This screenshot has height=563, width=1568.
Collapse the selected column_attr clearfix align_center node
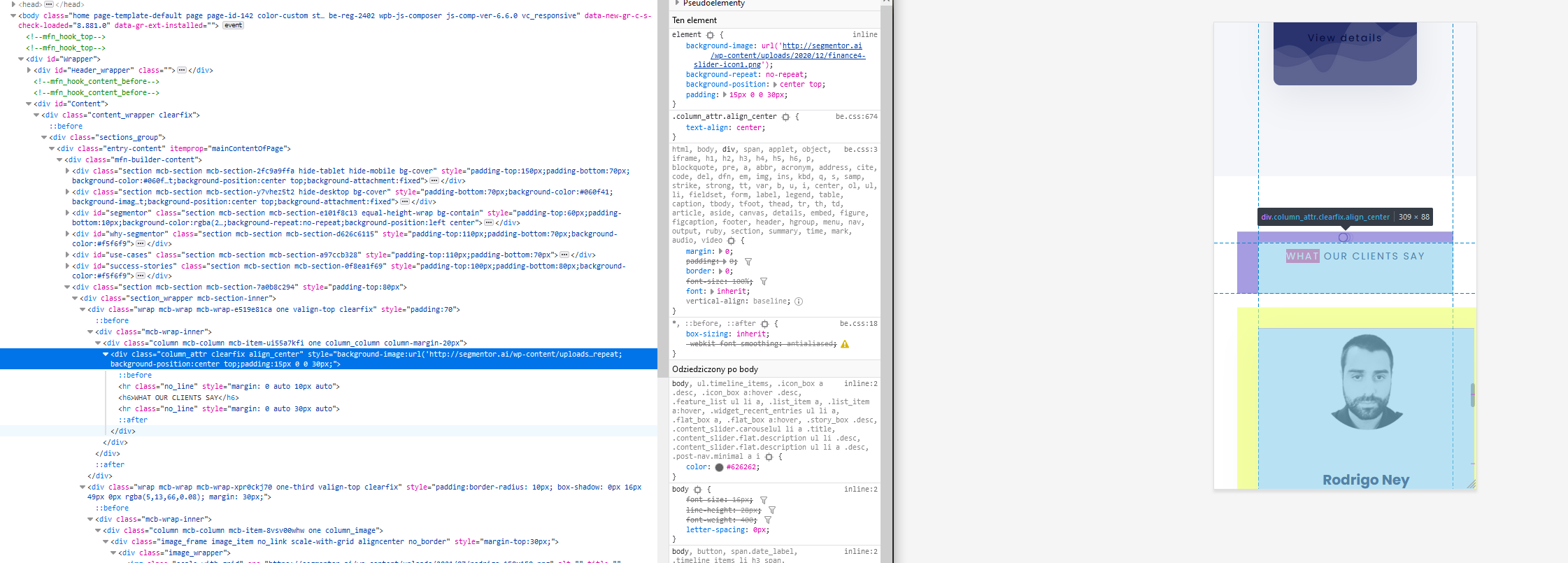tap(106, 354)
